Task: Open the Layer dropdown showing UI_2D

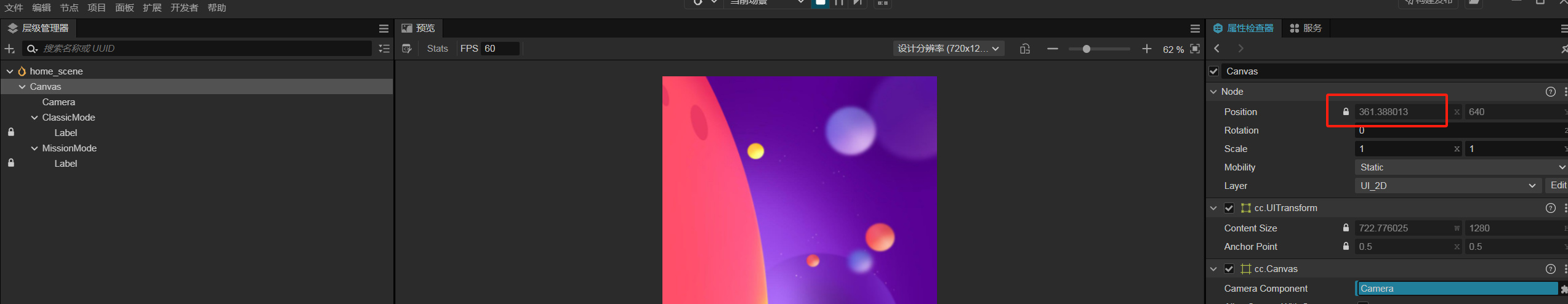Action: (x=1447, y=186)
